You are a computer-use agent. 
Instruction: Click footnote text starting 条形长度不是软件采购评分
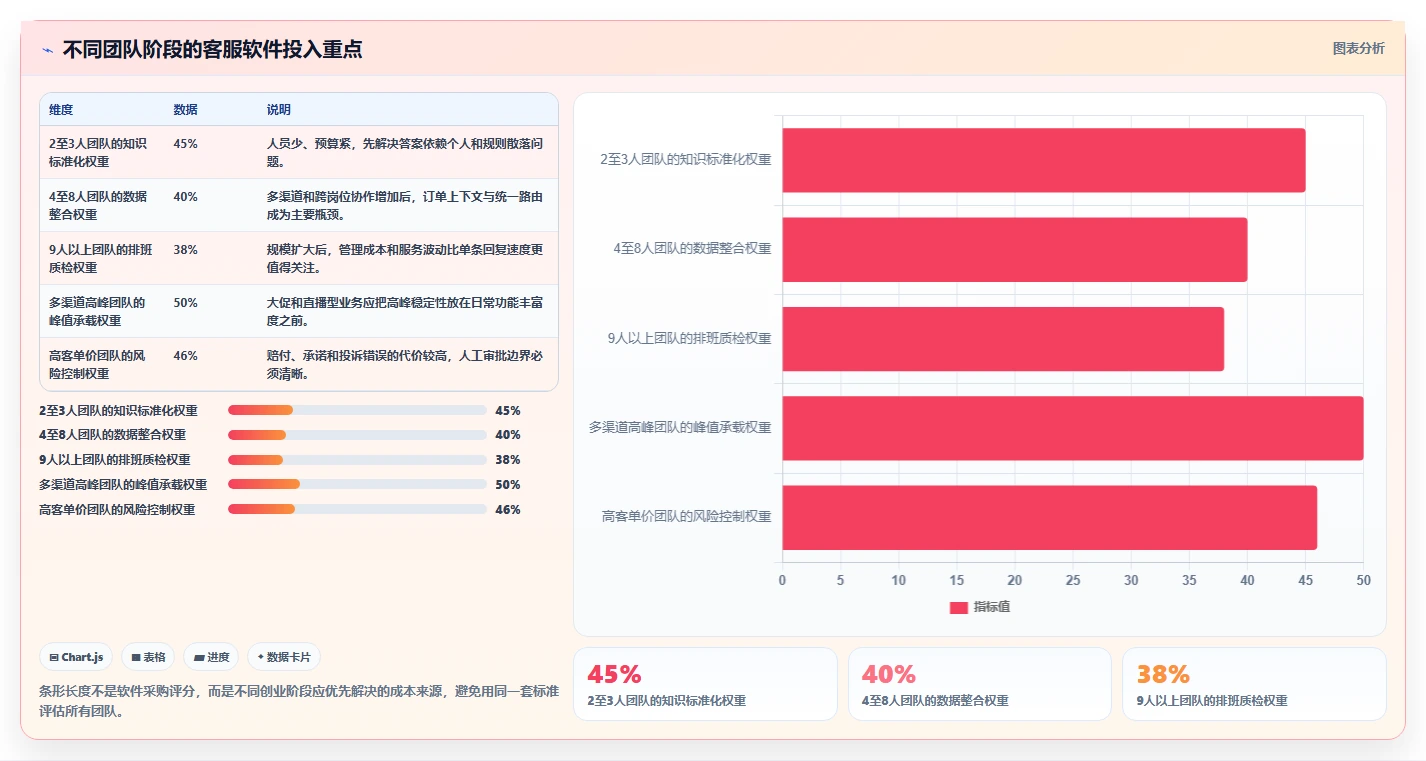(299, 702)
